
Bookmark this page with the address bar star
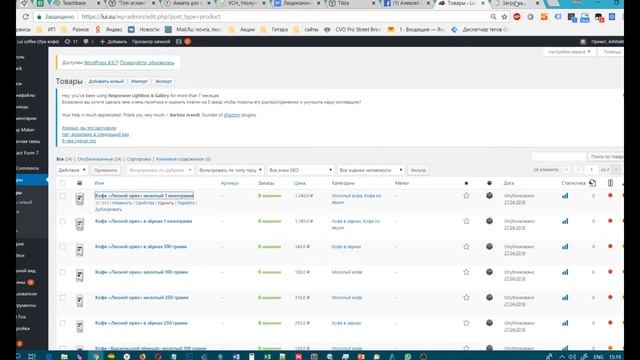[504, 17]
